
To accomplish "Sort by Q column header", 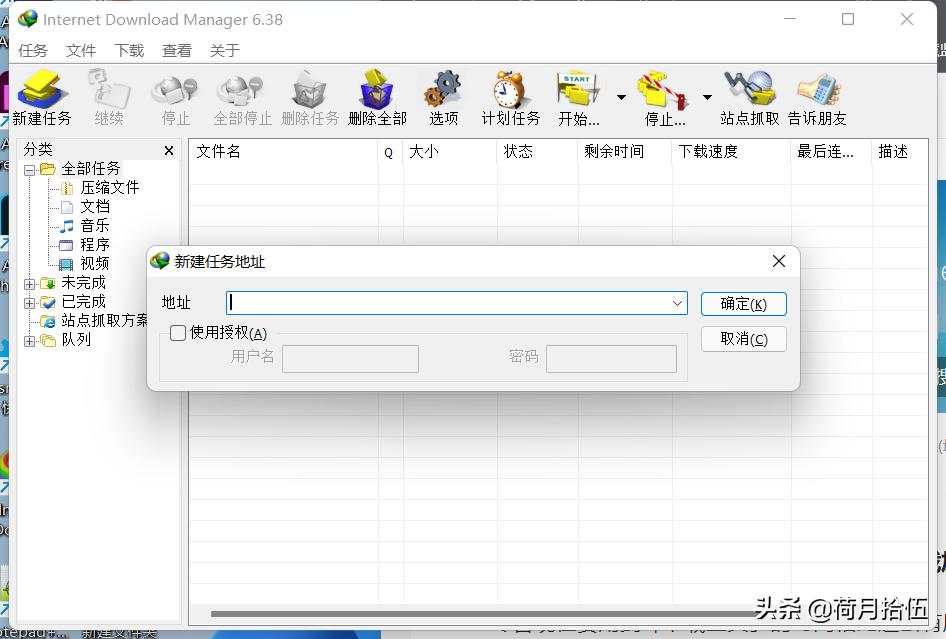I will tap(390, 151).
